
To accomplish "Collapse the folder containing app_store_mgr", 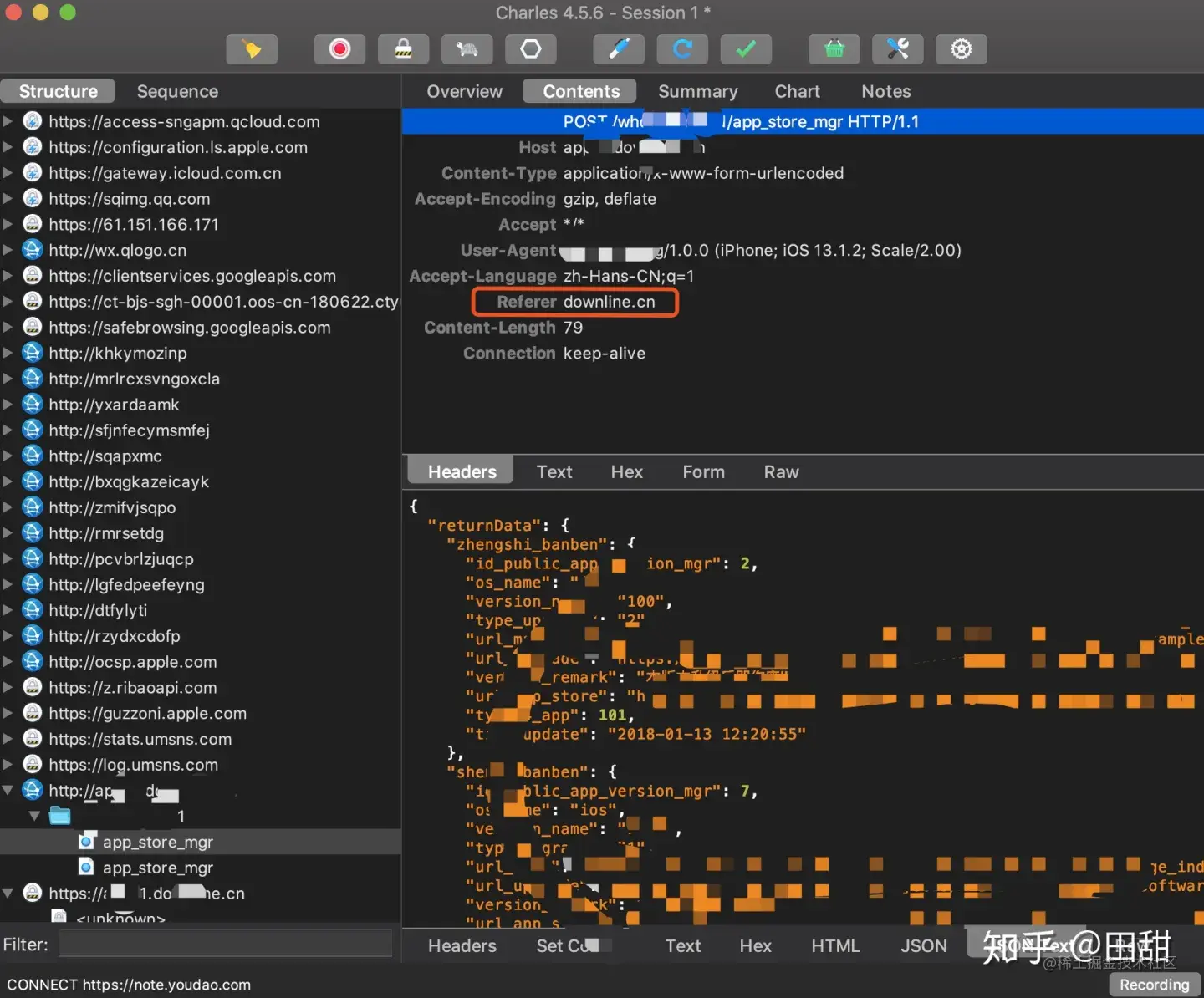I will coord(34,816).
